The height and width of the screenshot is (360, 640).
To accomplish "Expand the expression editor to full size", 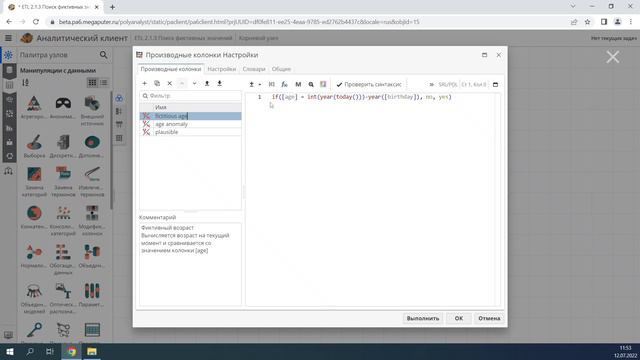I will coord(496,84).
